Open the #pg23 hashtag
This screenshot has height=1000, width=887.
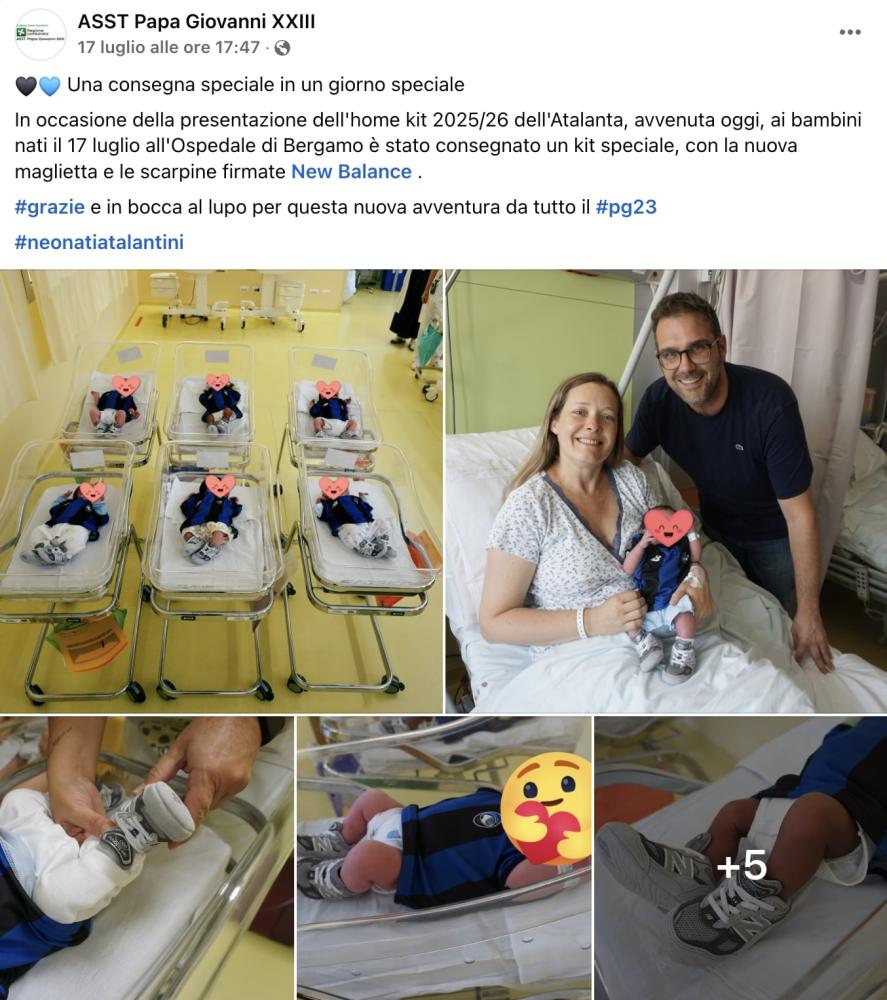click(x=626, y=207)
